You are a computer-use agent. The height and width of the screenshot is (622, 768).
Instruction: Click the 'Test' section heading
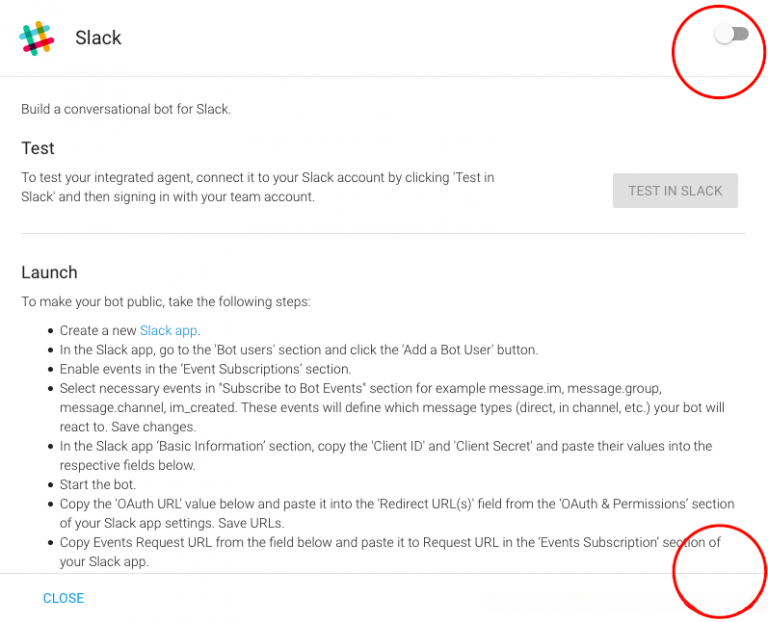(38, 148)
